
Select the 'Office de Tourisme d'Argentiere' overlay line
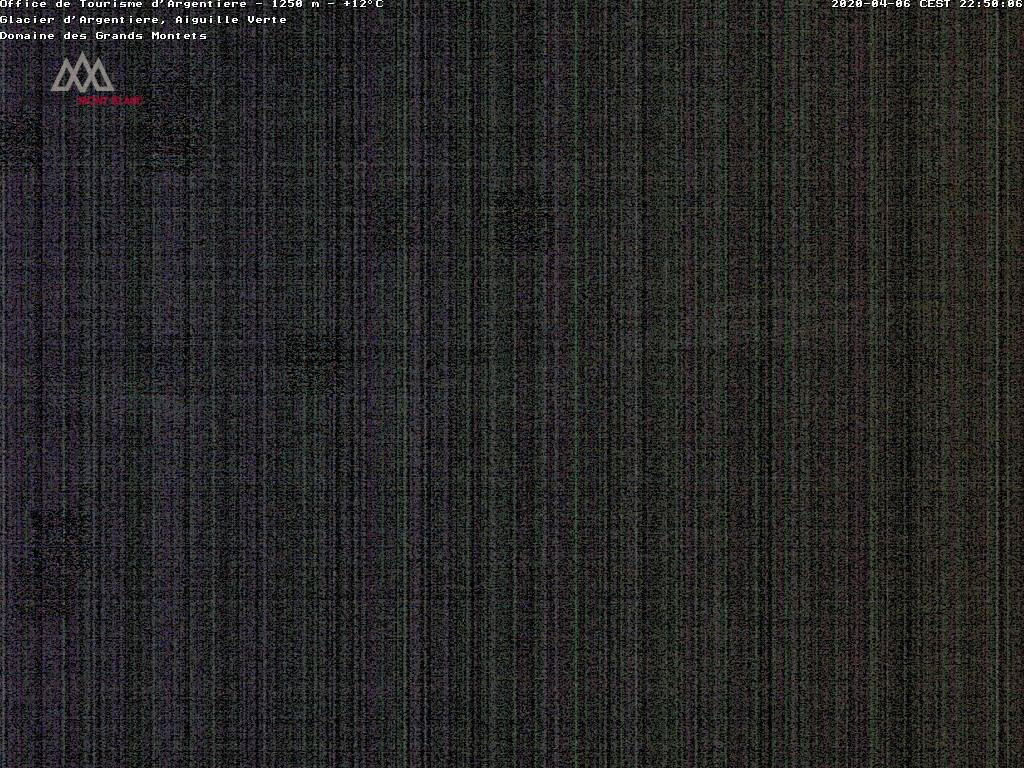point(191,4)
